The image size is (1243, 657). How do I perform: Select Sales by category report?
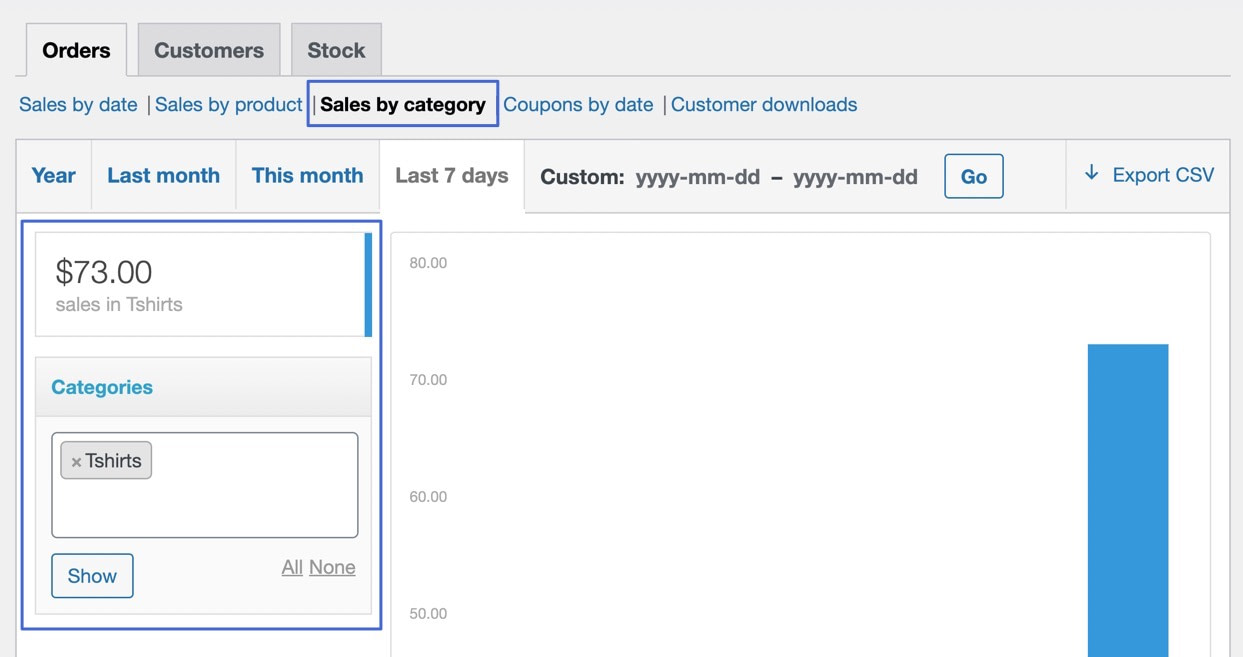(x=403, y=105)
